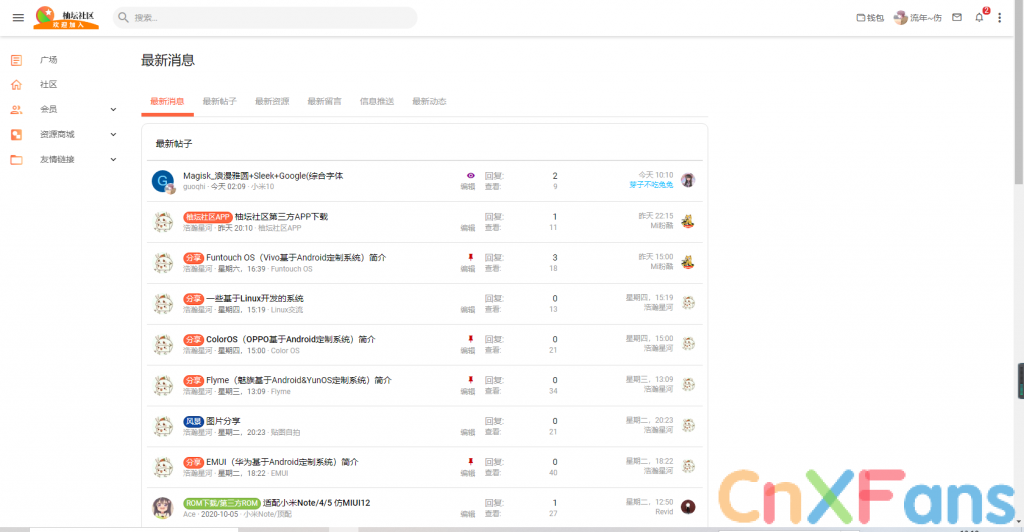Screen dimensions: 1024x532
Task: Expand the 资源商城 sidebar section
Action: 113,134
